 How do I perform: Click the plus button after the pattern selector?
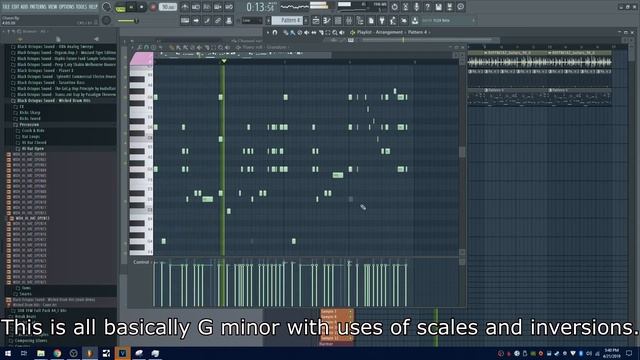tap(307, 20)
